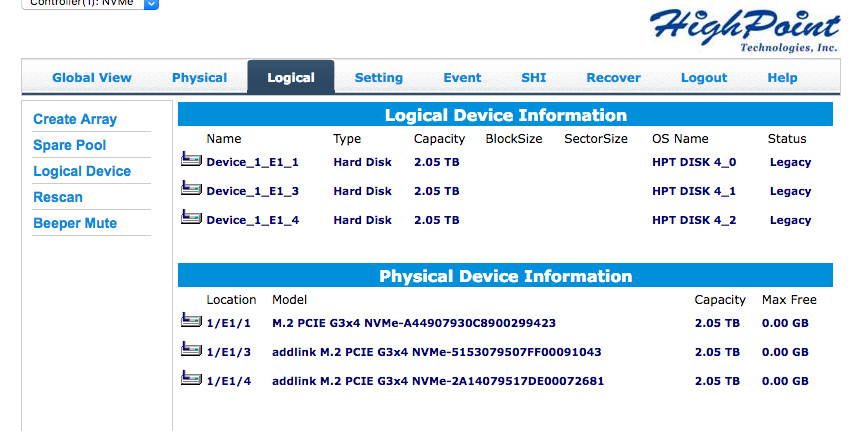
Task: Click the disk icon beside Device_1_E1_4
Action: [191, 217]
